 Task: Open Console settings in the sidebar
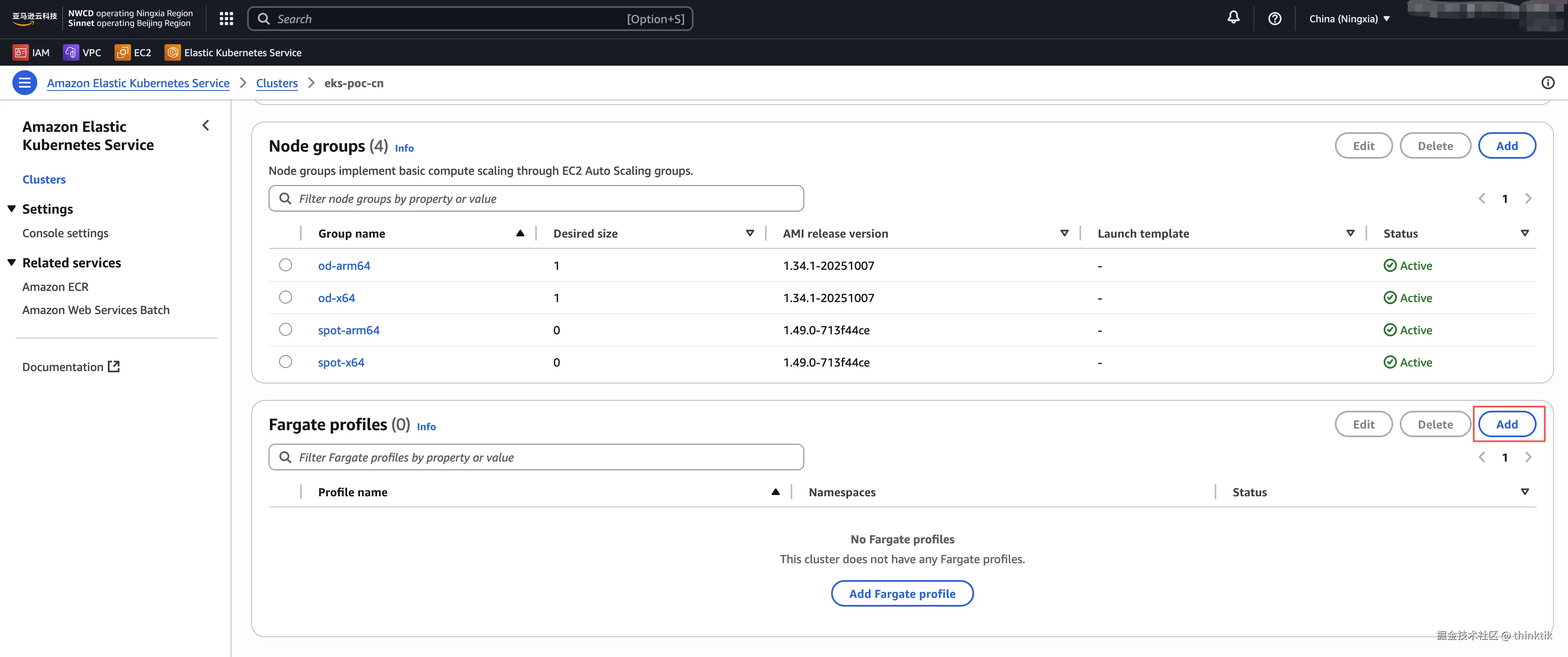(x=65, y=233)
